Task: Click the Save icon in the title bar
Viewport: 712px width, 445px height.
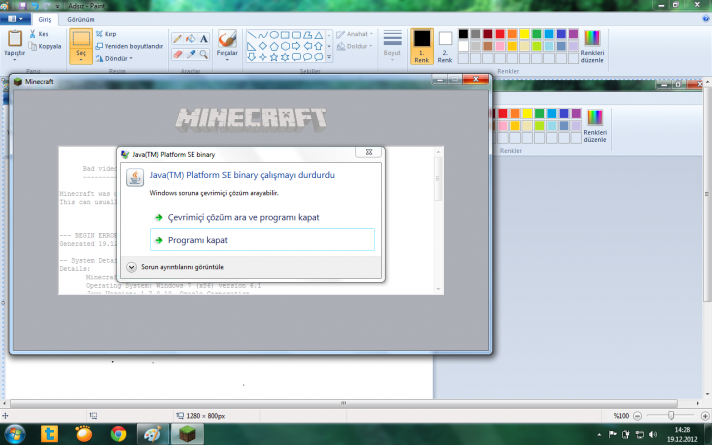Action: (x=23, y=6)
